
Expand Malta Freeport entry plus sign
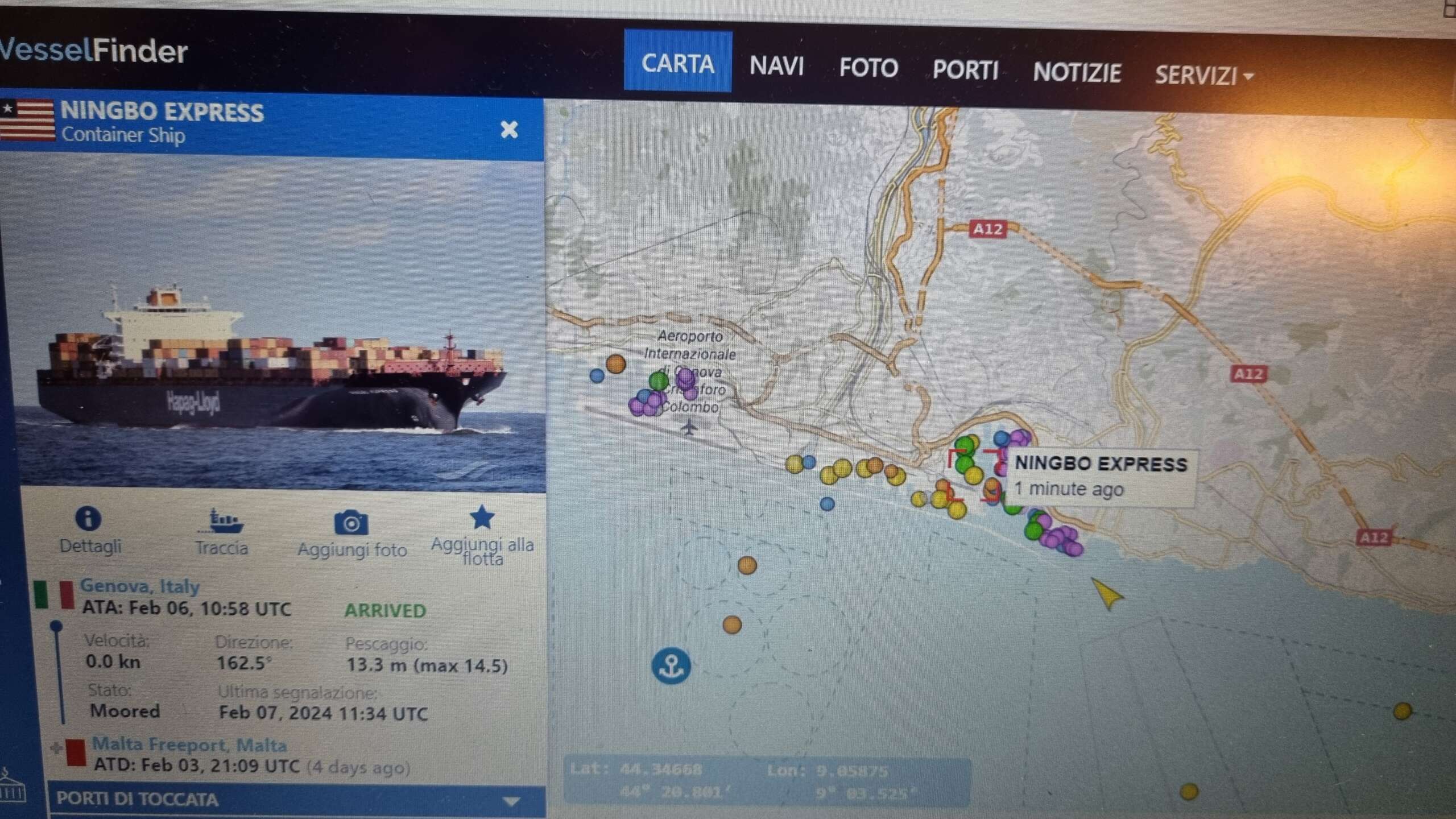click(56, 747)
